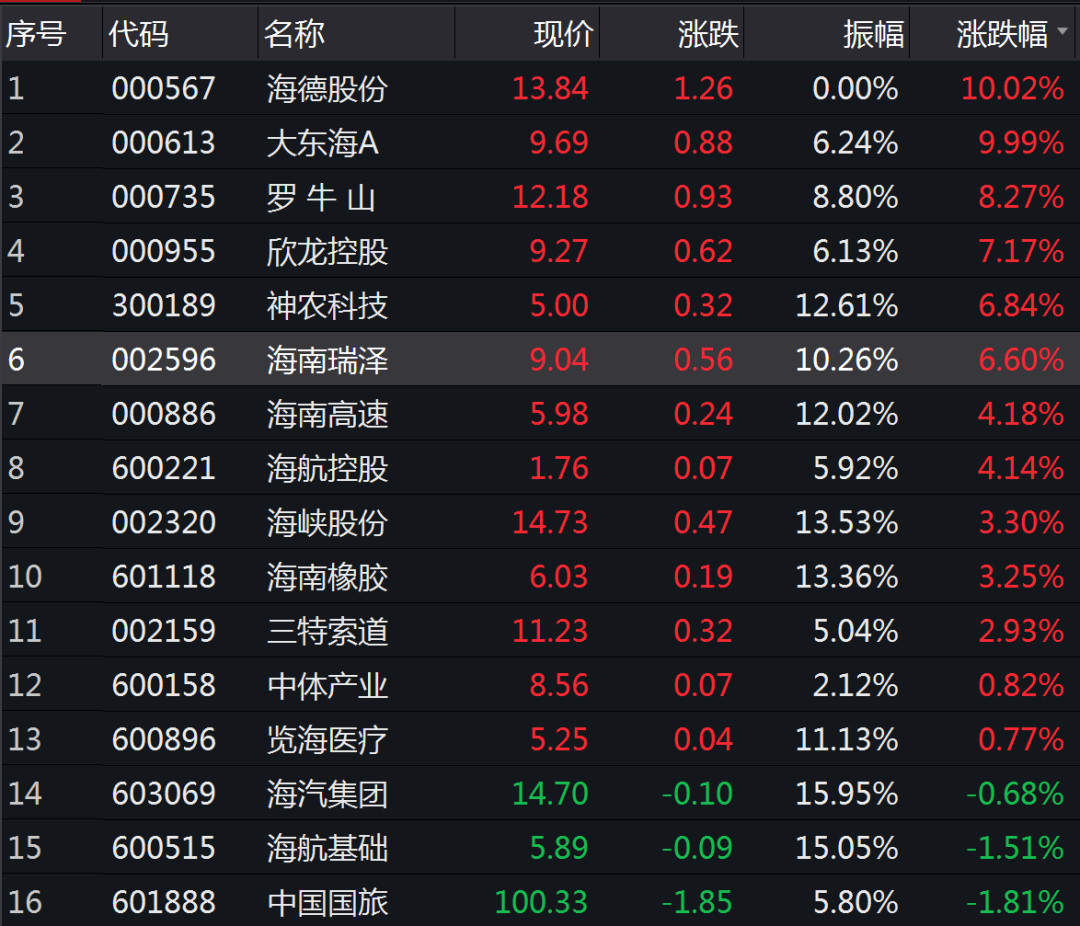Select stock name 中体产业
The width and height of the screenshot is (1080, 926).
[x=327, y=686]
